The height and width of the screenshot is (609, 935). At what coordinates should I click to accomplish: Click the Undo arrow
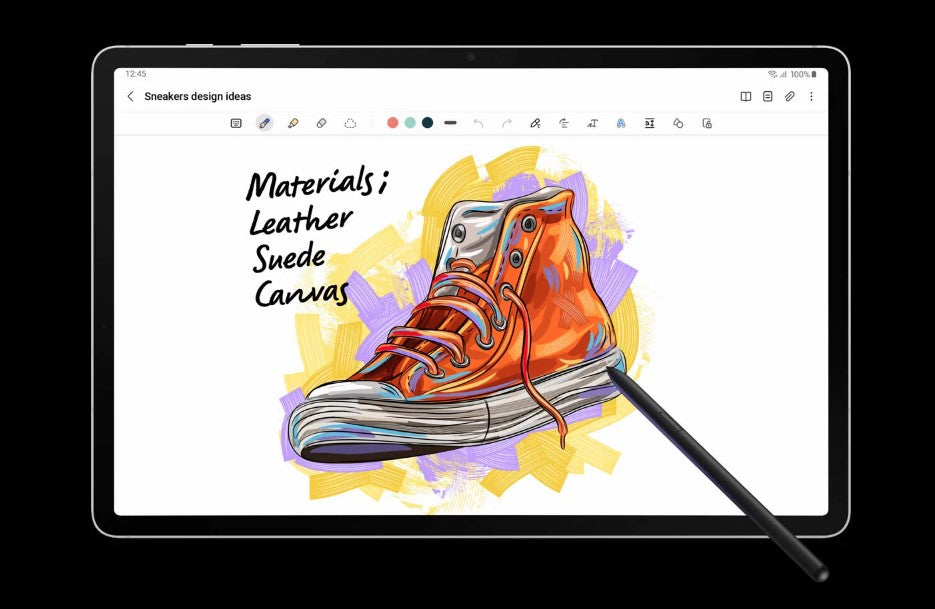(478, 123)
